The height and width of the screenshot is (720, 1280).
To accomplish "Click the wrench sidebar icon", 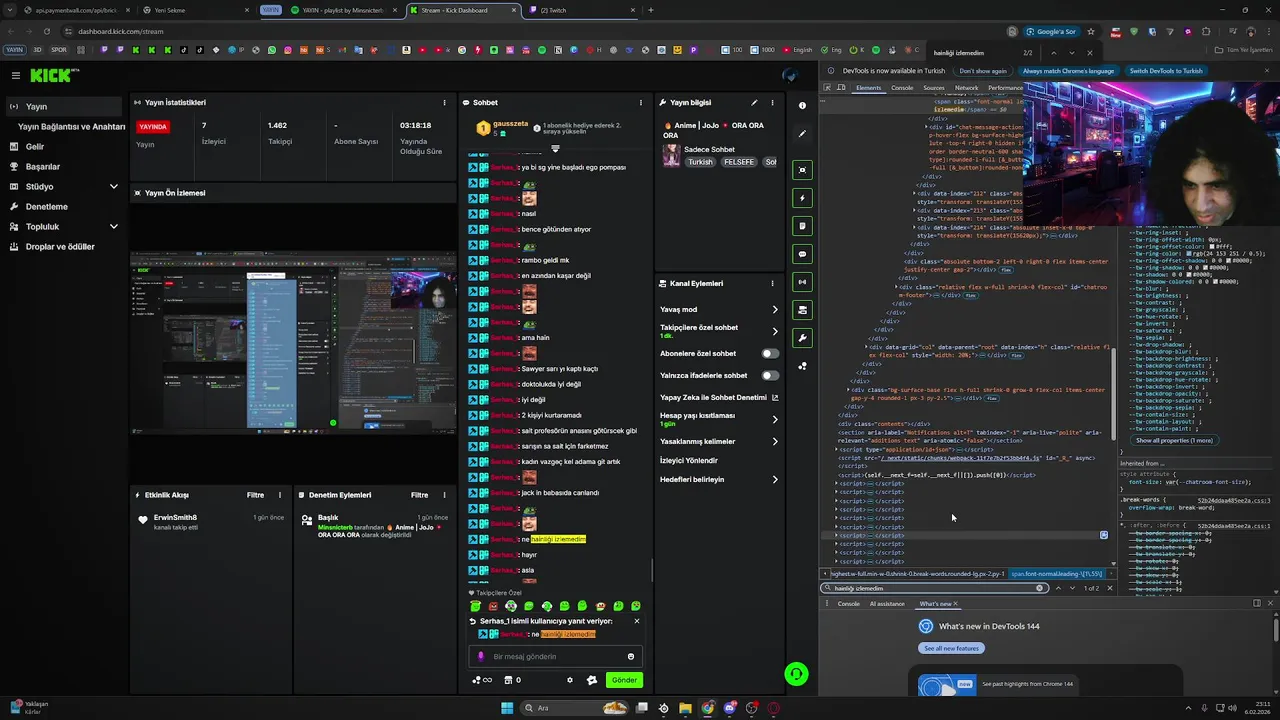I will [x=802, y=338].
